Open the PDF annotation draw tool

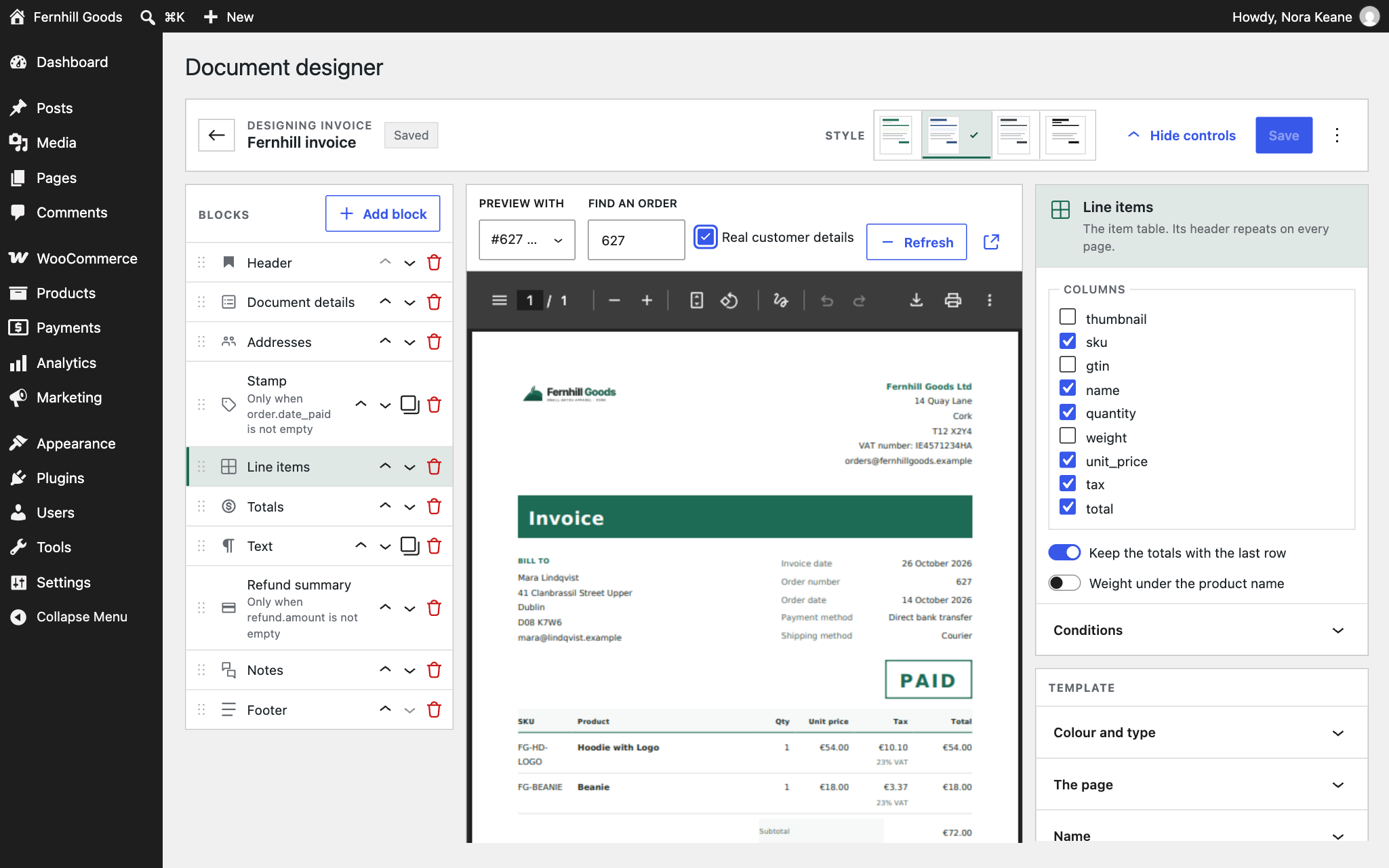pos(780,300)
